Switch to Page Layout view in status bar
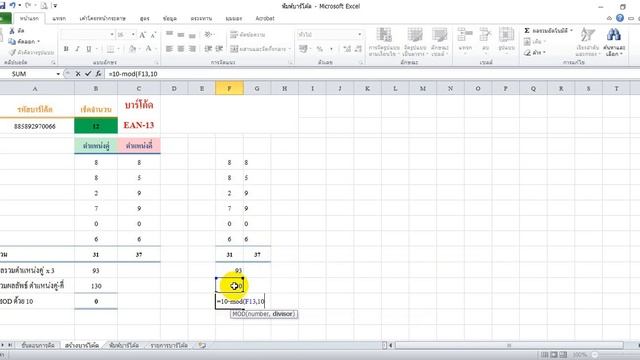The height and width of the screenshot is (360, 640). click(x=553, y=355)
